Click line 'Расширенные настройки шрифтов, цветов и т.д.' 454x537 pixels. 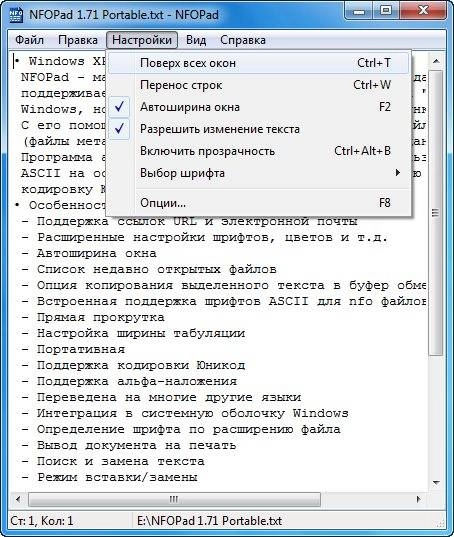click(212, 237)
